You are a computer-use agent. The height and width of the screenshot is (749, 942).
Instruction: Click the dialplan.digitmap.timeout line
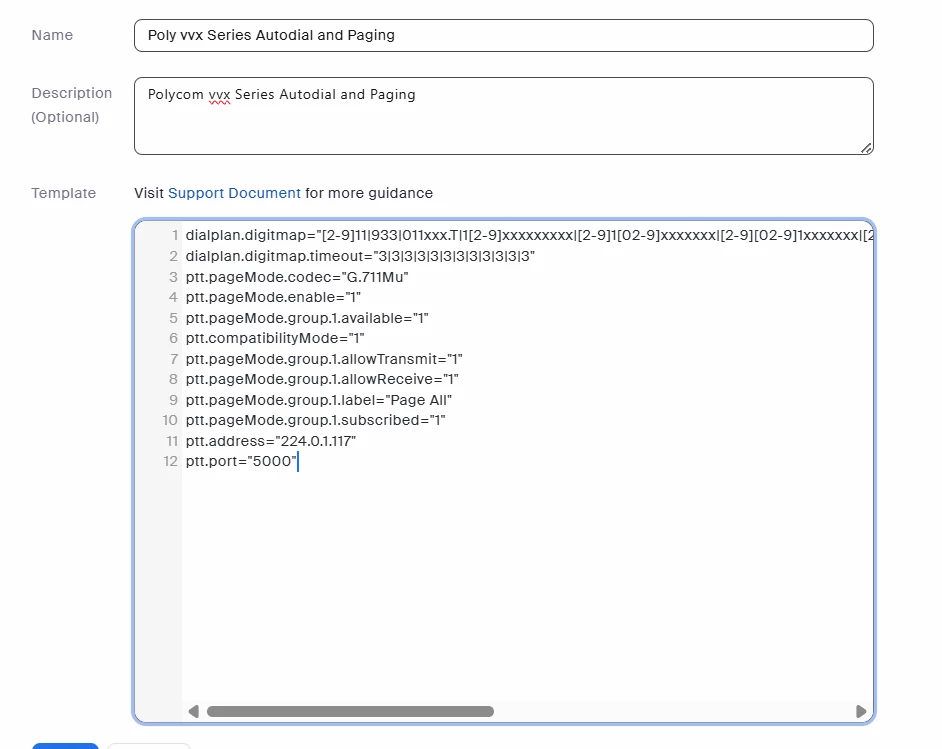tap(360, 256)
